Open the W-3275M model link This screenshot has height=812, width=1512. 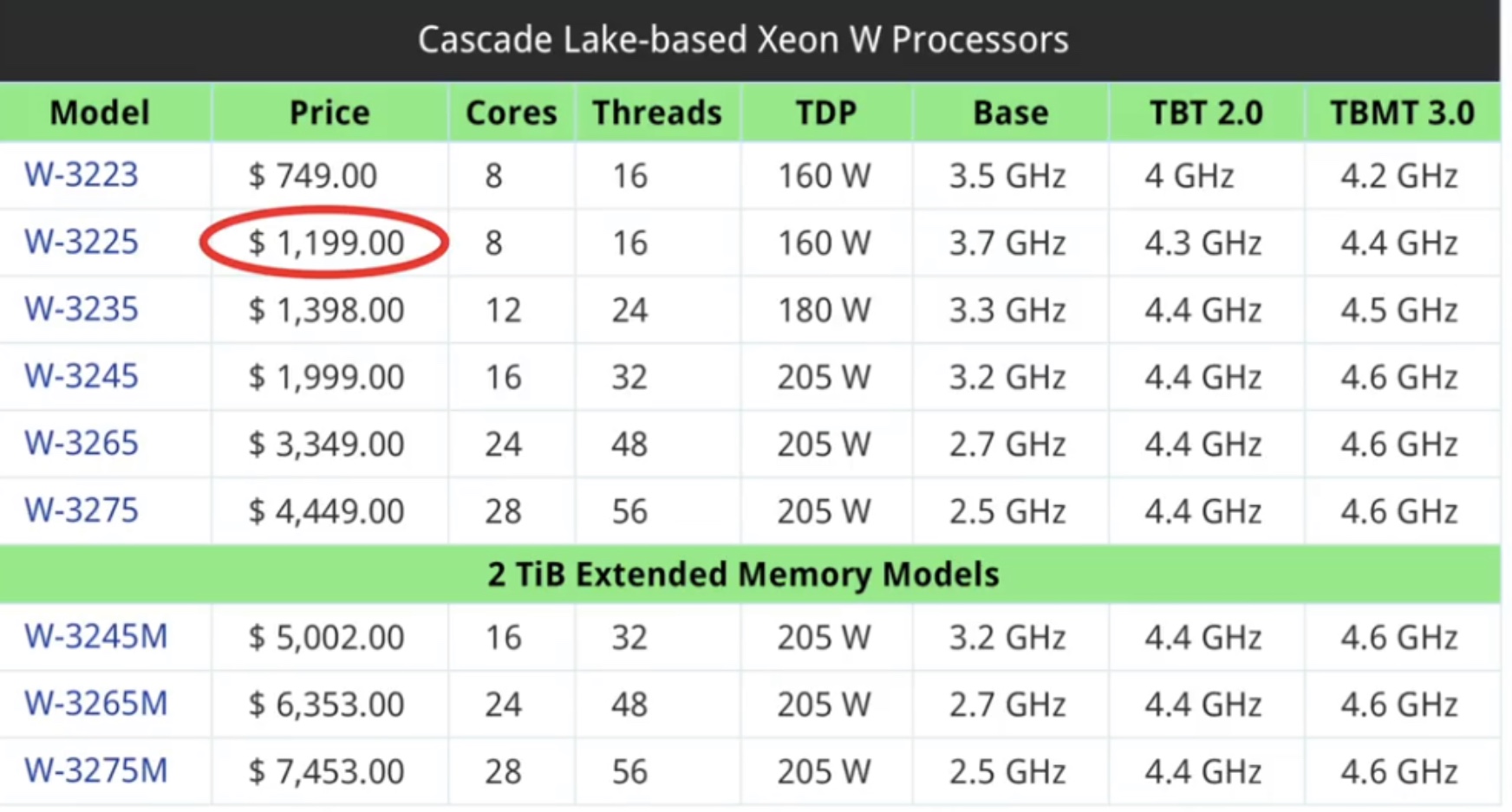tap(95, 770)
